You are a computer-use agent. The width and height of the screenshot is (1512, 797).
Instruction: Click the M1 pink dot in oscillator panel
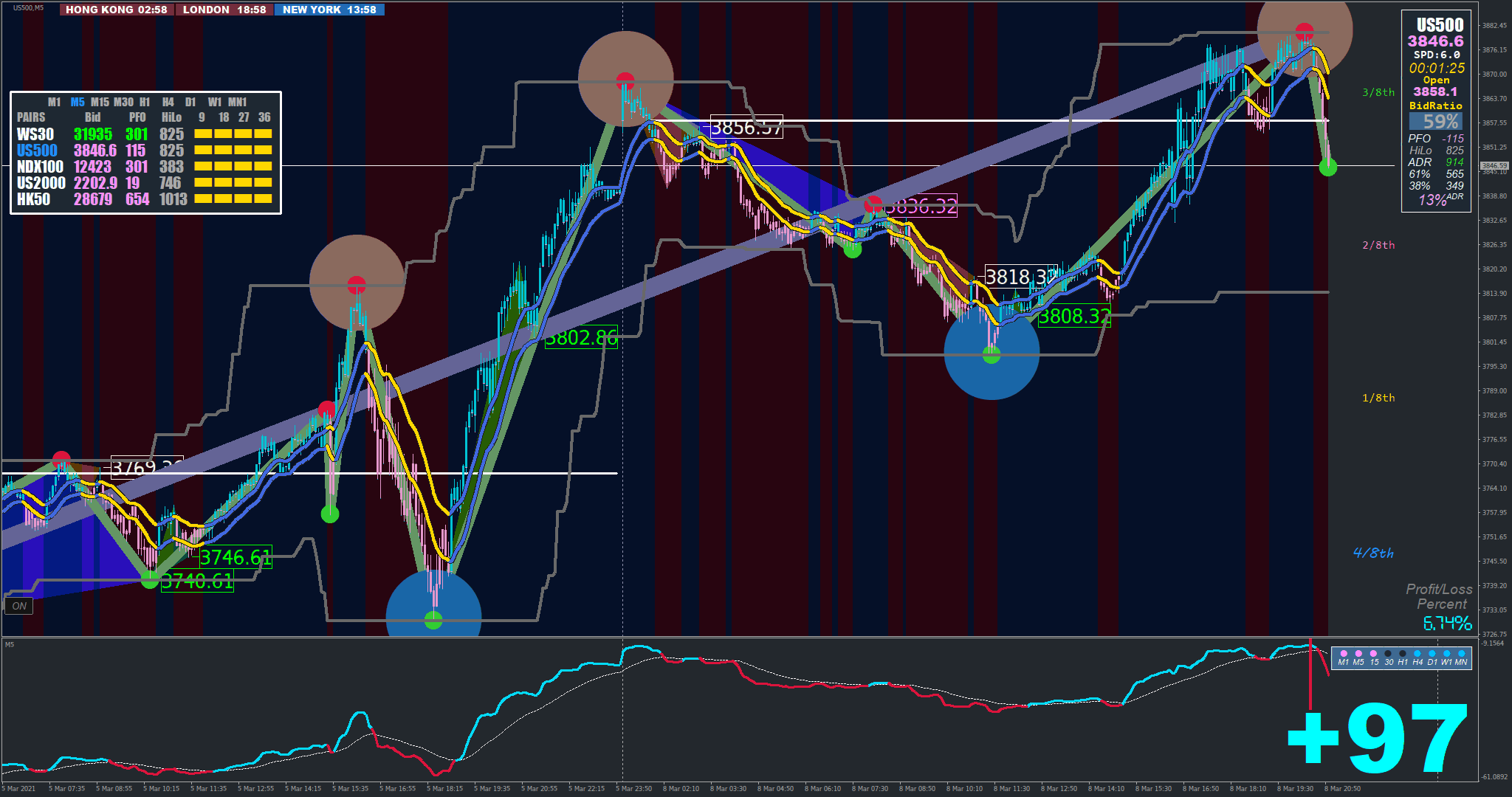click(1344, 654)
